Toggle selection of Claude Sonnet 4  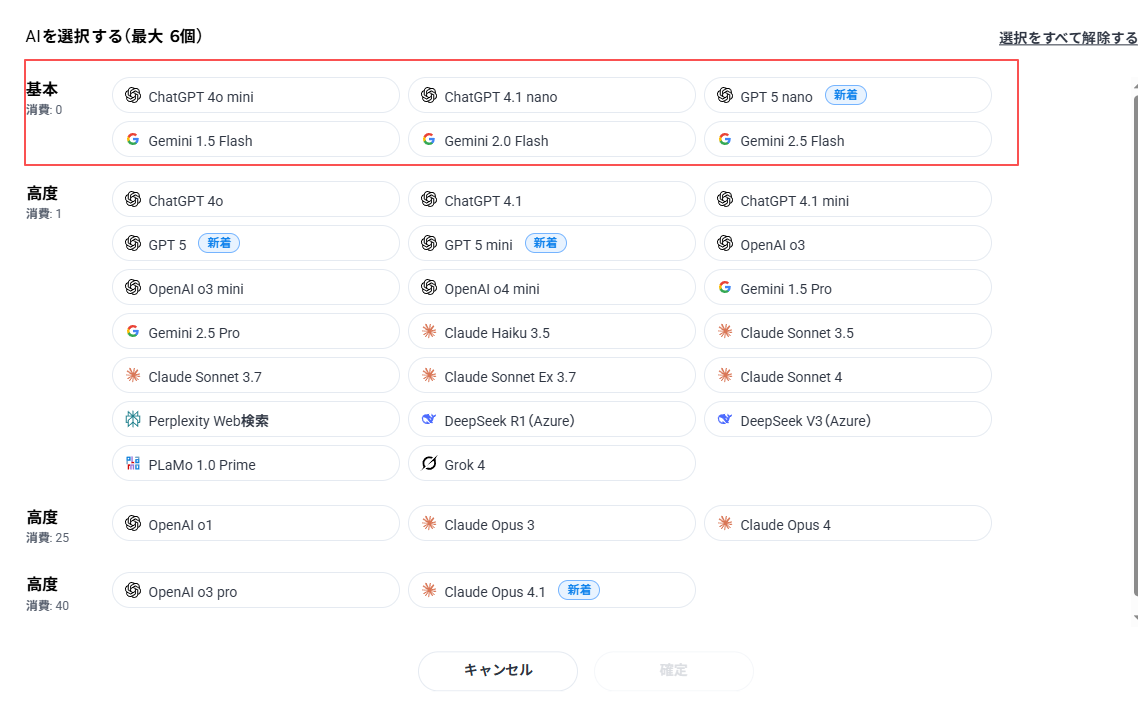(x=847, y=376)
